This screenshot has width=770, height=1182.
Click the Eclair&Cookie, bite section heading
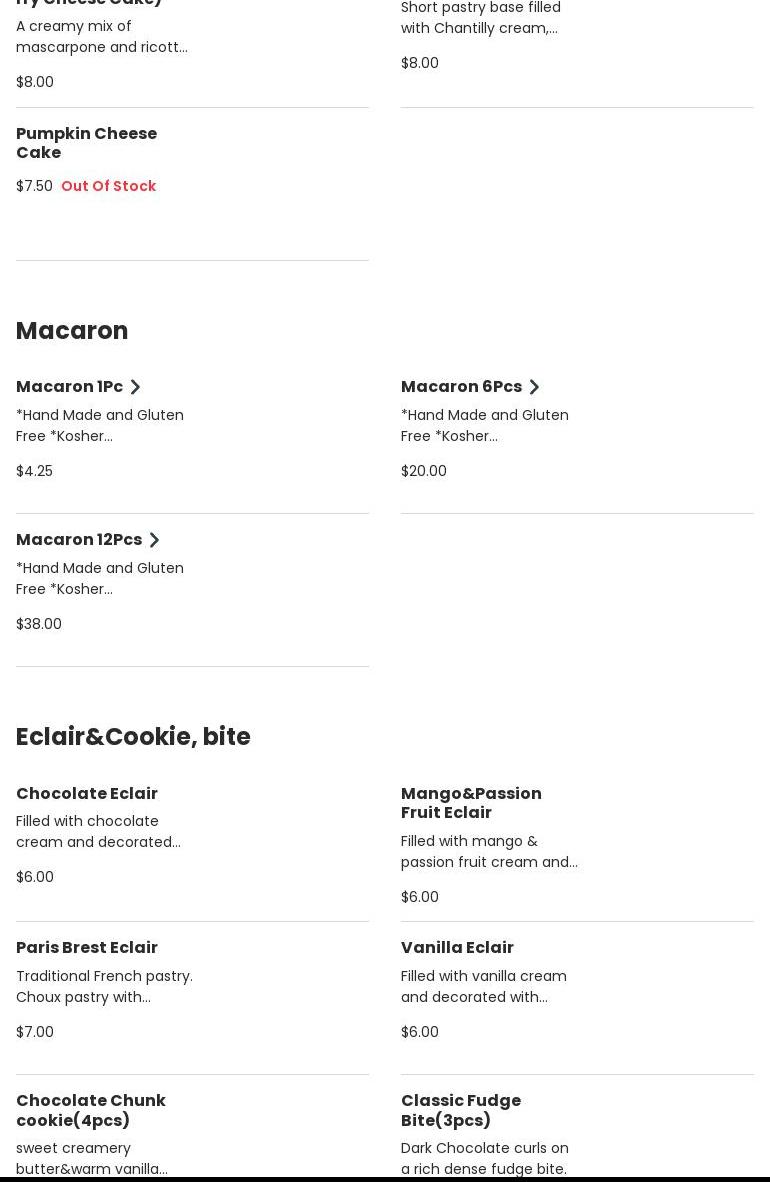click(x=133, y=737)
